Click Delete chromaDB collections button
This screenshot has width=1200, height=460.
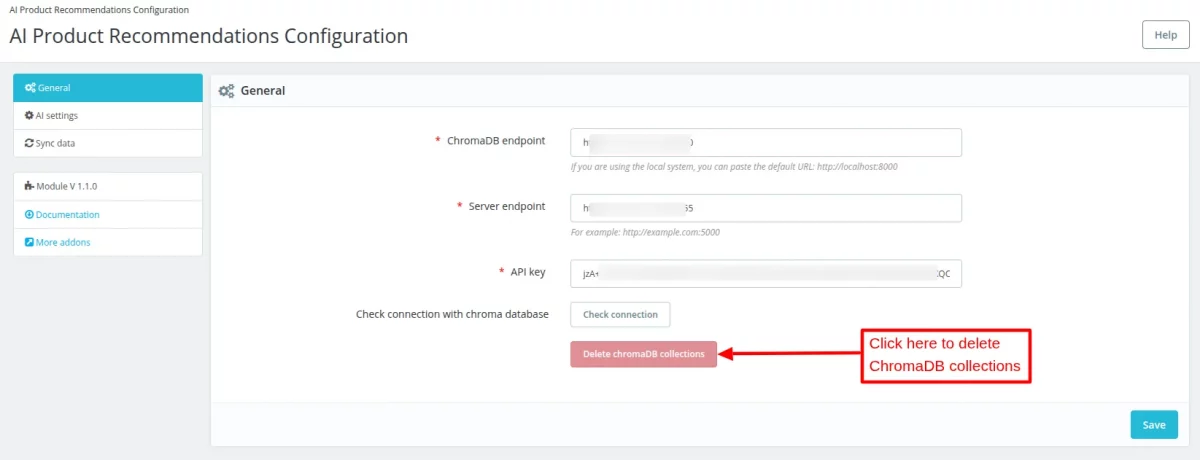tap(644, 354)
